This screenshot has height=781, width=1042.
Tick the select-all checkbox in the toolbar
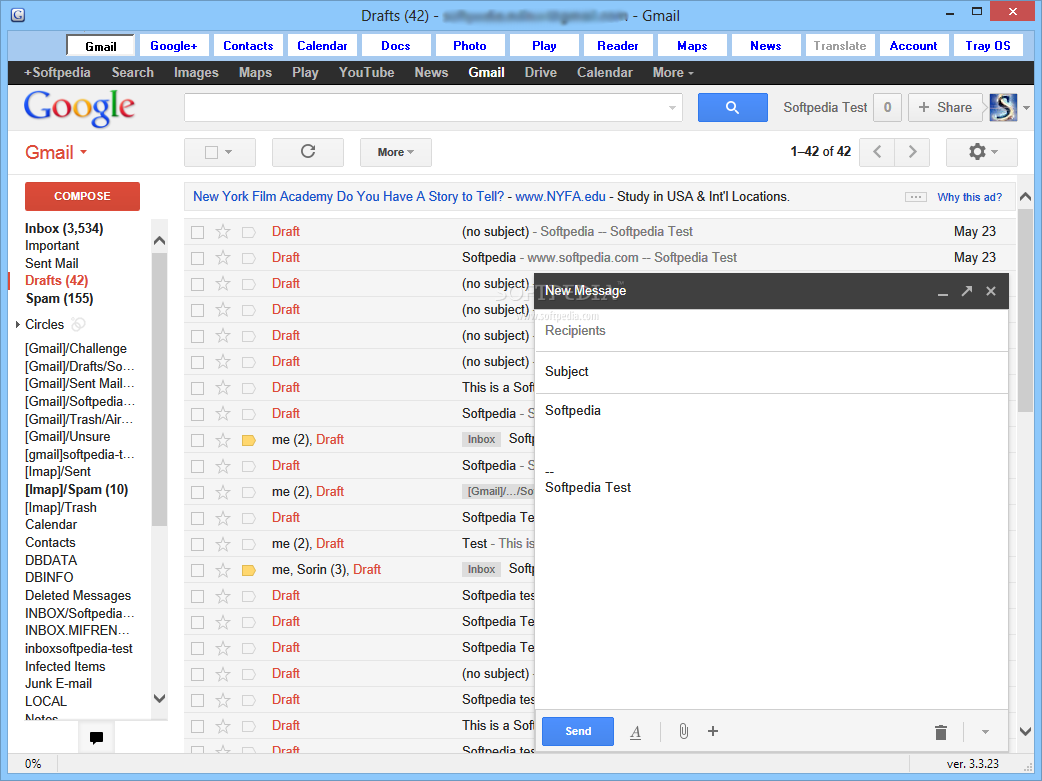click(211, 152)
